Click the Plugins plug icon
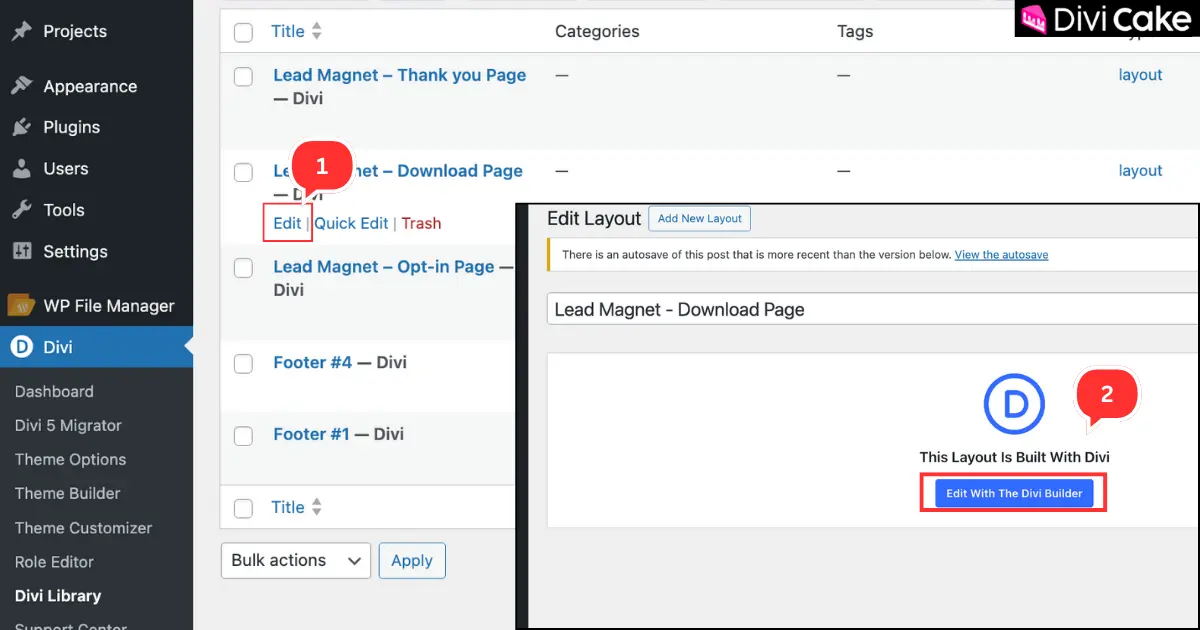The width and height of the screenshot is (1200, 630). coord(21,127)
